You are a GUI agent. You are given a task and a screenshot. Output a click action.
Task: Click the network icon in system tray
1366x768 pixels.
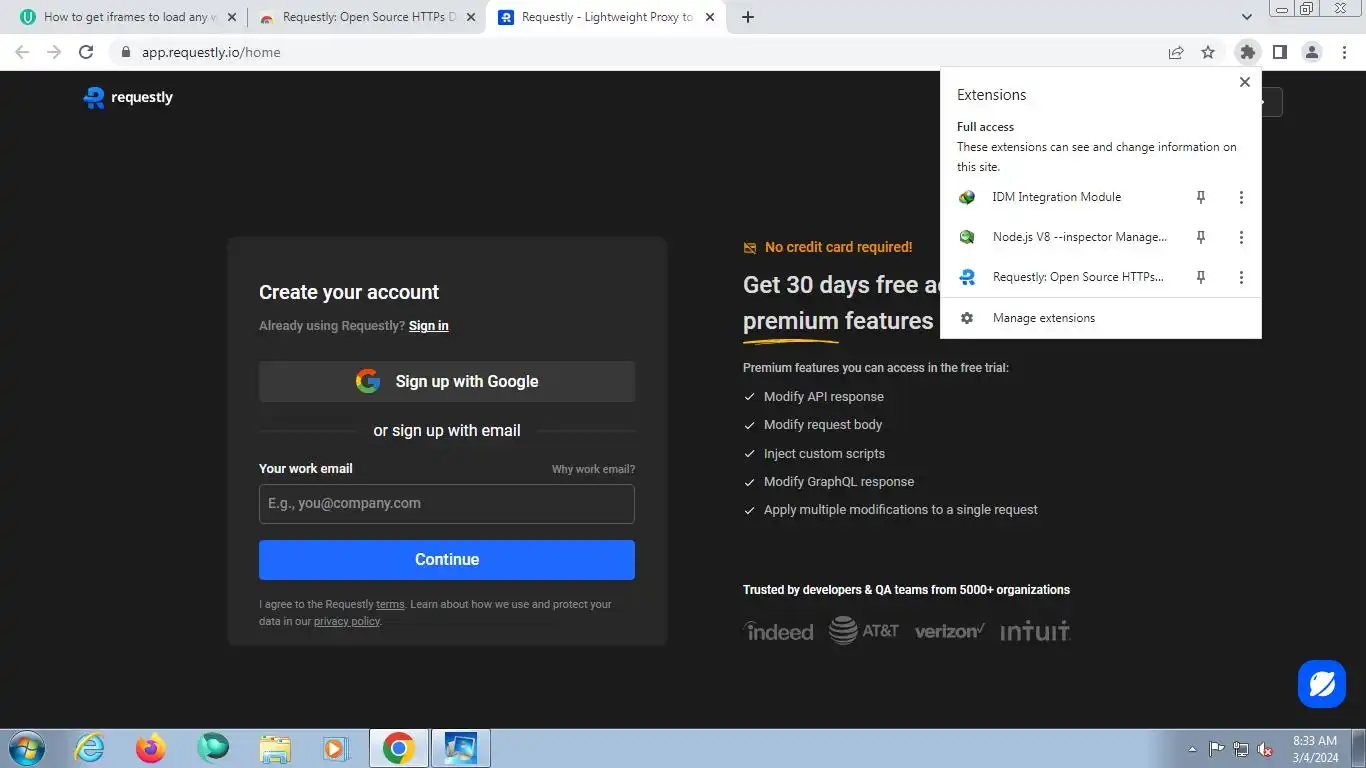1241,749
